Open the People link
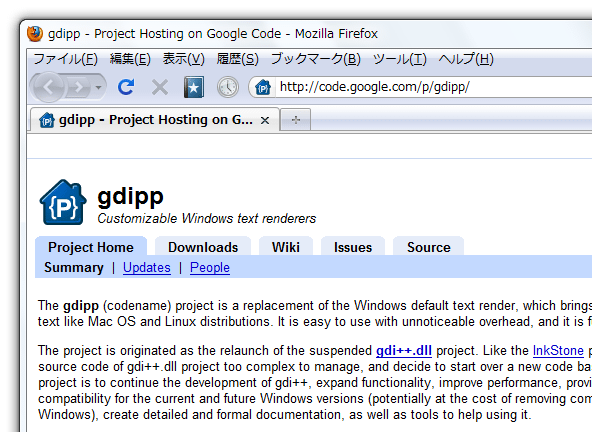The height and width of the screenshot is (432, 592). tap(210, 268)
